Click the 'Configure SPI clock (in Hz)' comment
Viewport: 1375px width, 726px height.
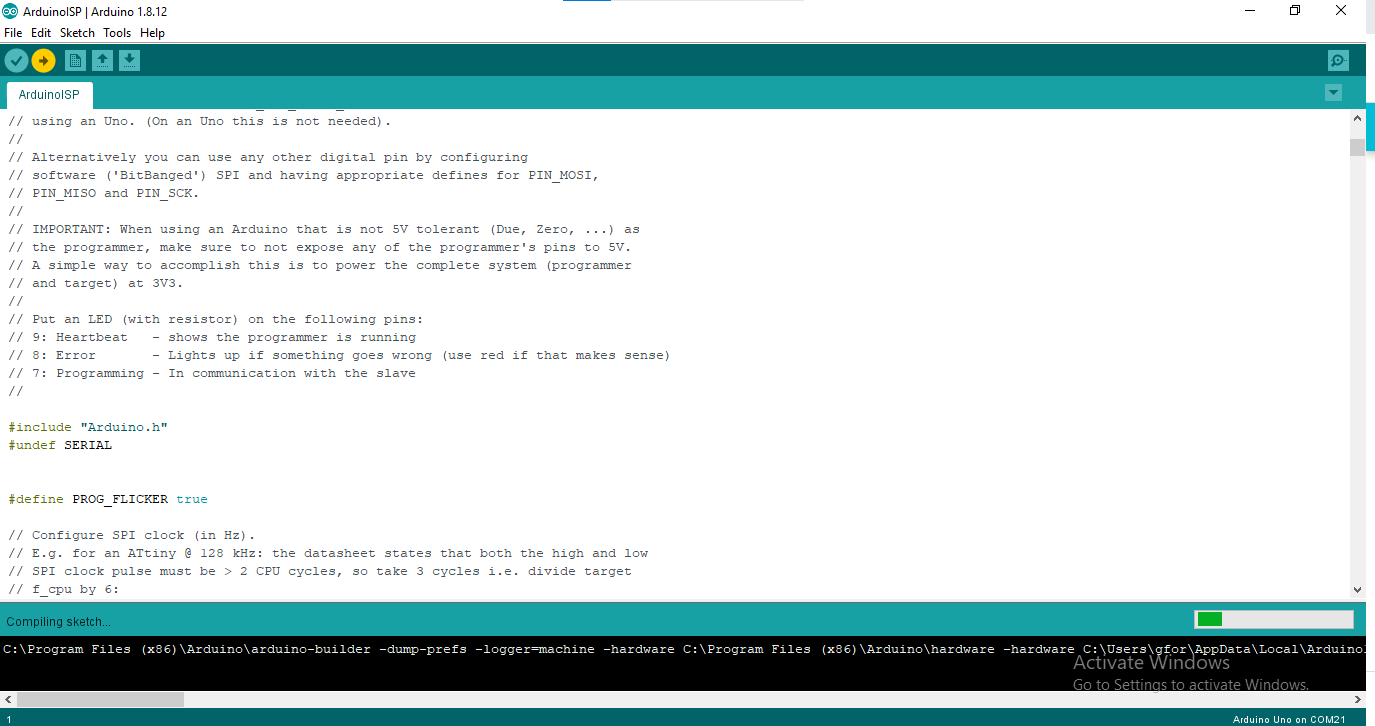[x=132, y=535]
